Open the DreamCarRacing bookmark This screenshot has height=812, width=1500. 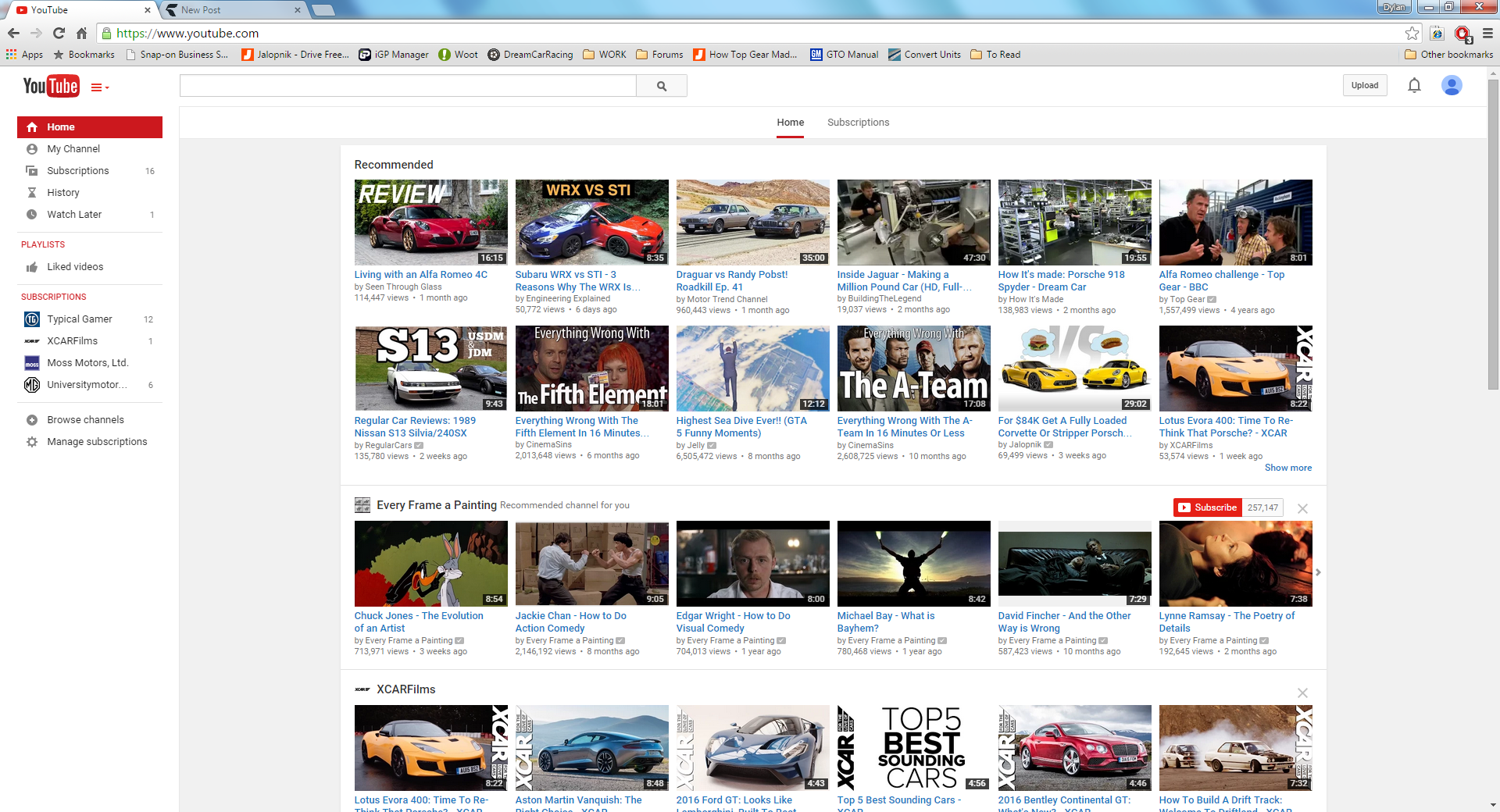click(530, 55)
